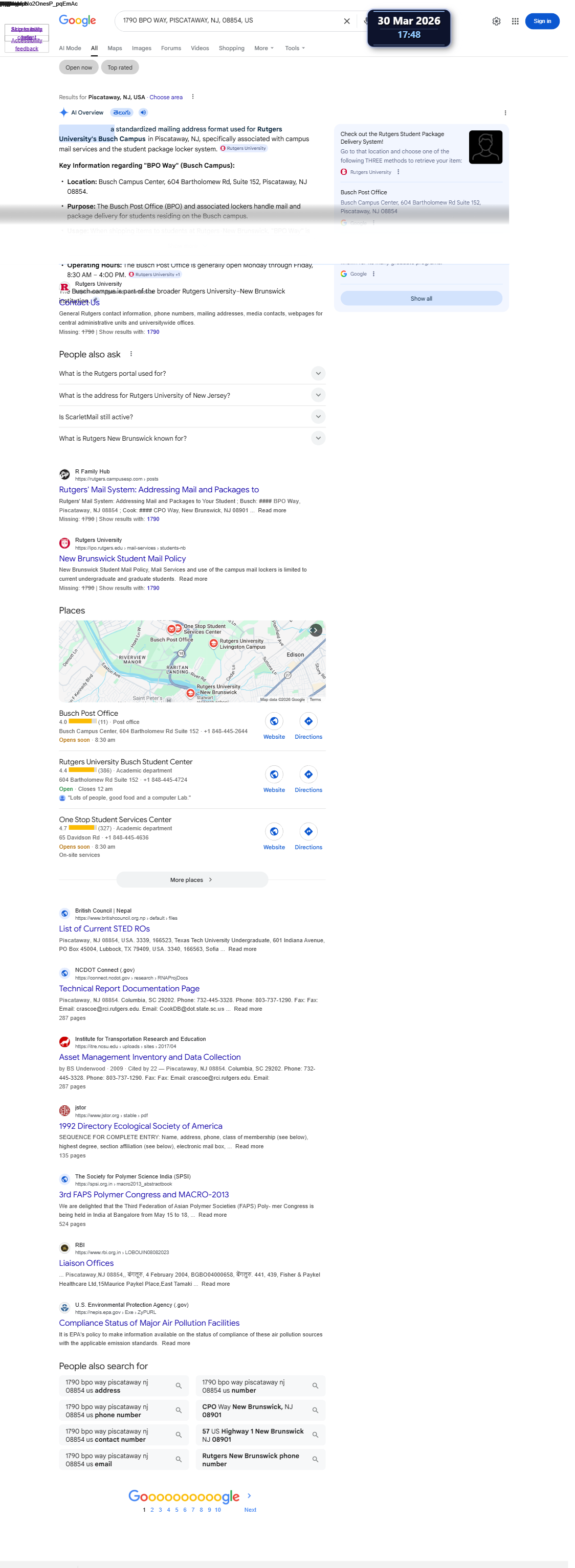Click the Sign in button

coord(548,21)
